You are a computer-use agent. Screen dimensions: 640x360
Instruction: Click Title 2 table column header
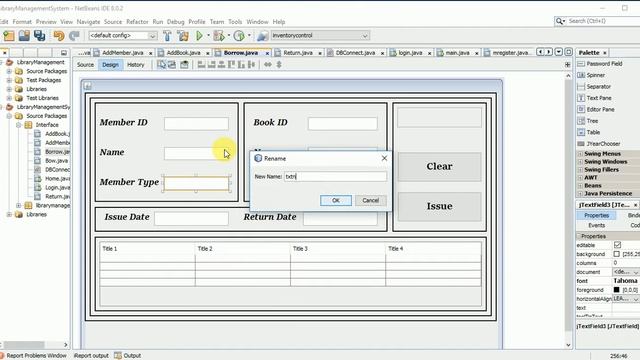pyautogui.click(x=242, y=249)
